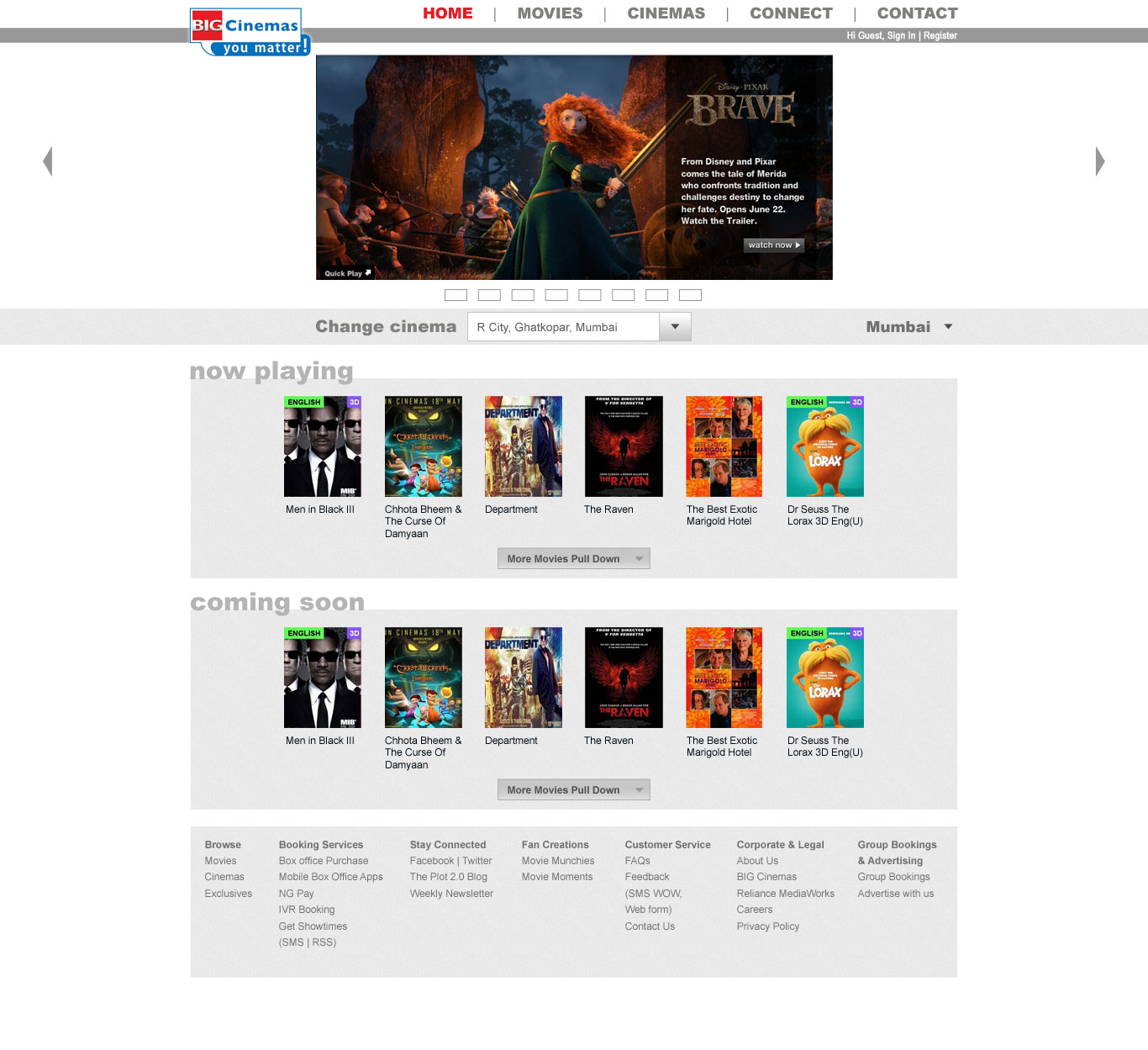1148x1050 pixels.
Task: Open Best Exotic Marigold Hotel poster in now playing
Action: [724, 446]
